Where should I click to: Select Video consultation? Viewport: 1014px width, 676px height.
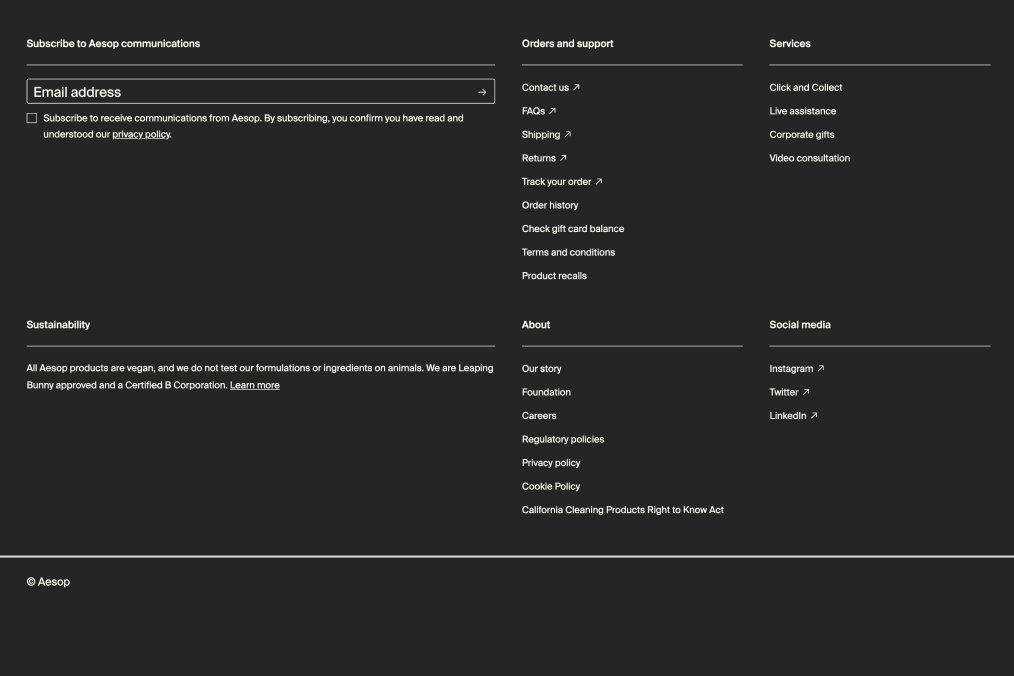point(810,157)
